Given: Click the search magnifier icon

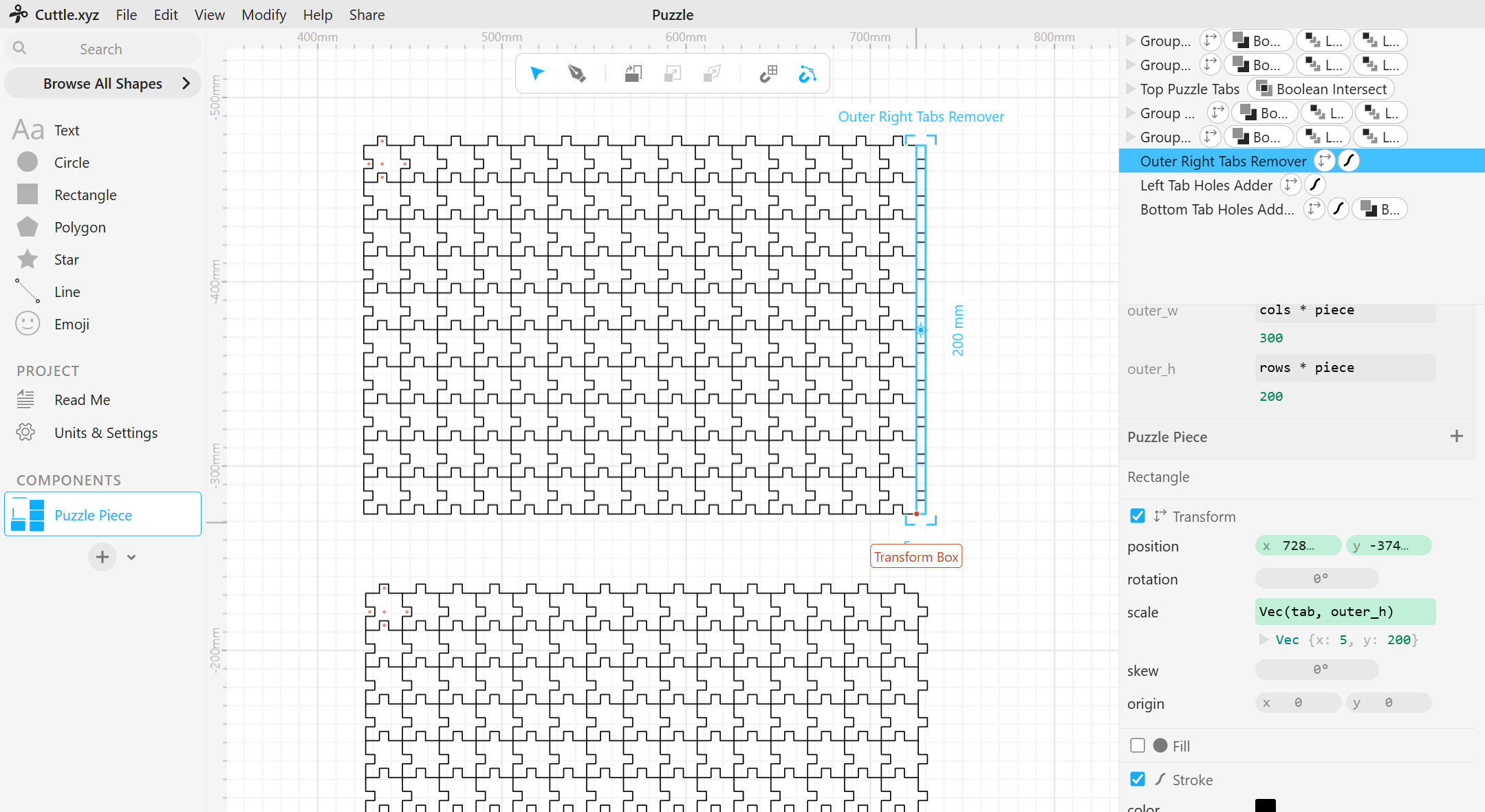Looking at the screenshot, I should [19, 48].
